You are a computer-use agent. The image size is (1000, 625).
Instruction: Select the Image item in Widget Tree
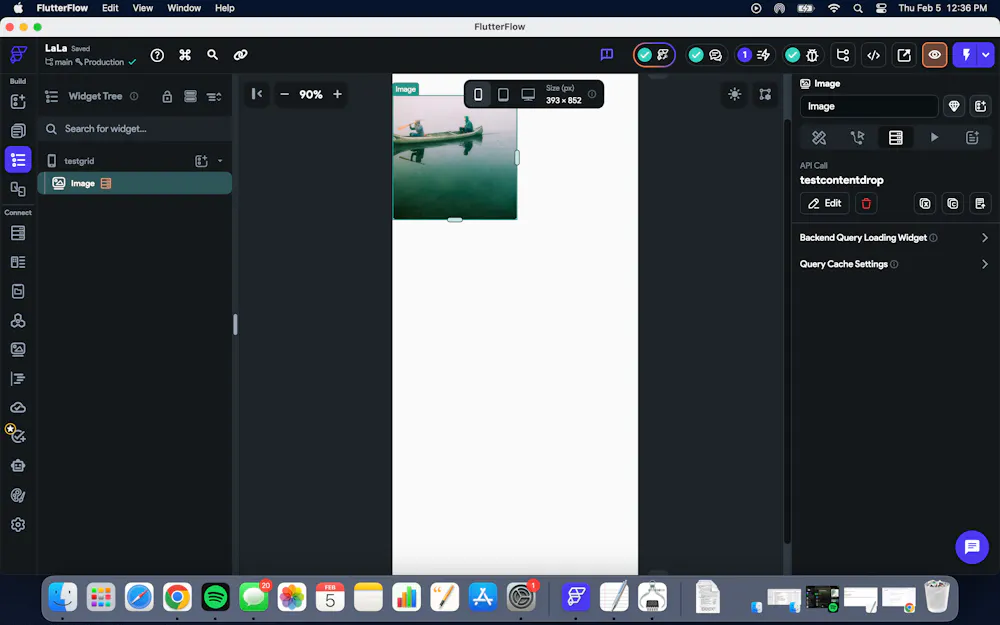pyautogui.click(x=83, y=183)
